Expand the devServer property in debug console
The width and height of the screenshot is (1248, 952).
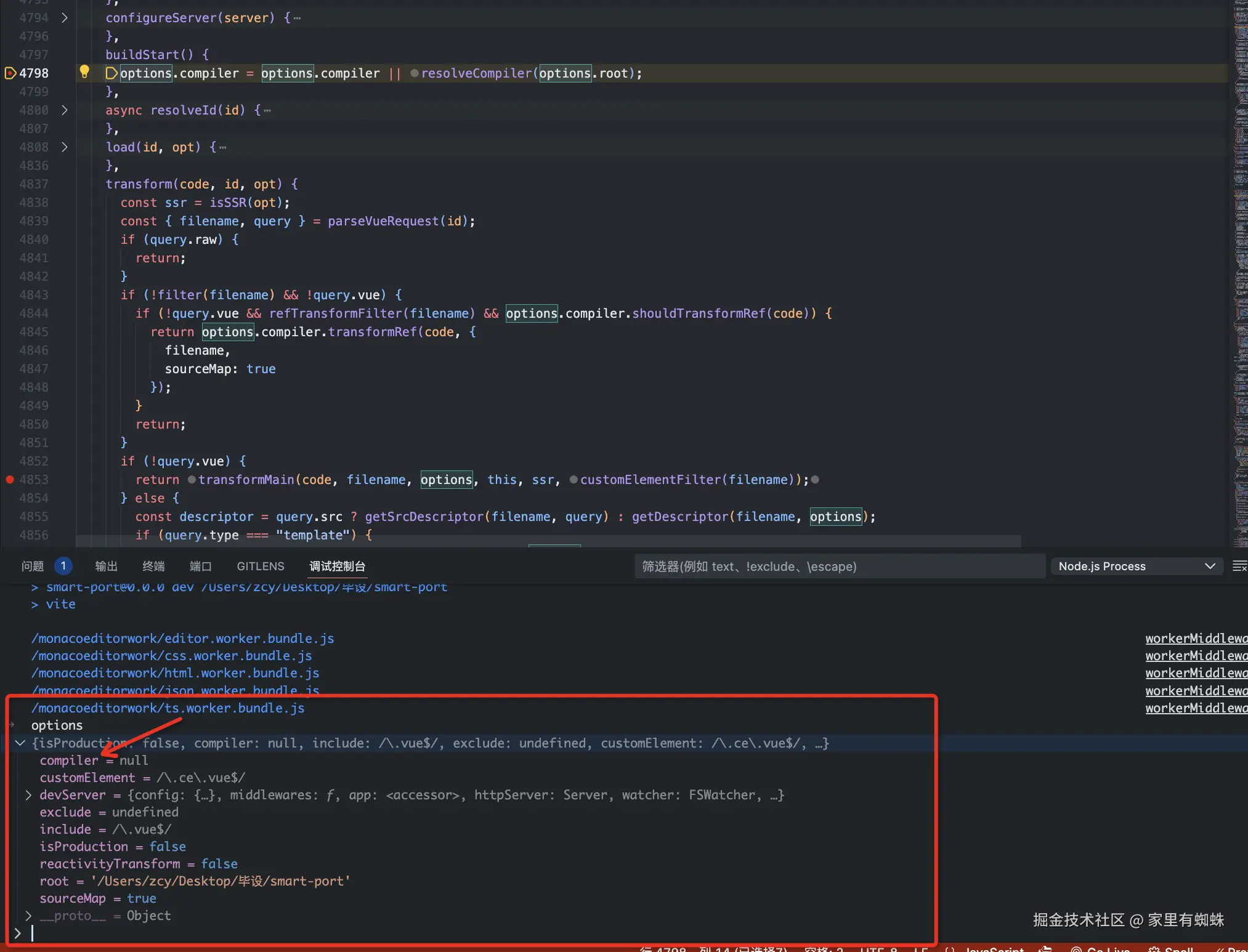pos(28,795)
